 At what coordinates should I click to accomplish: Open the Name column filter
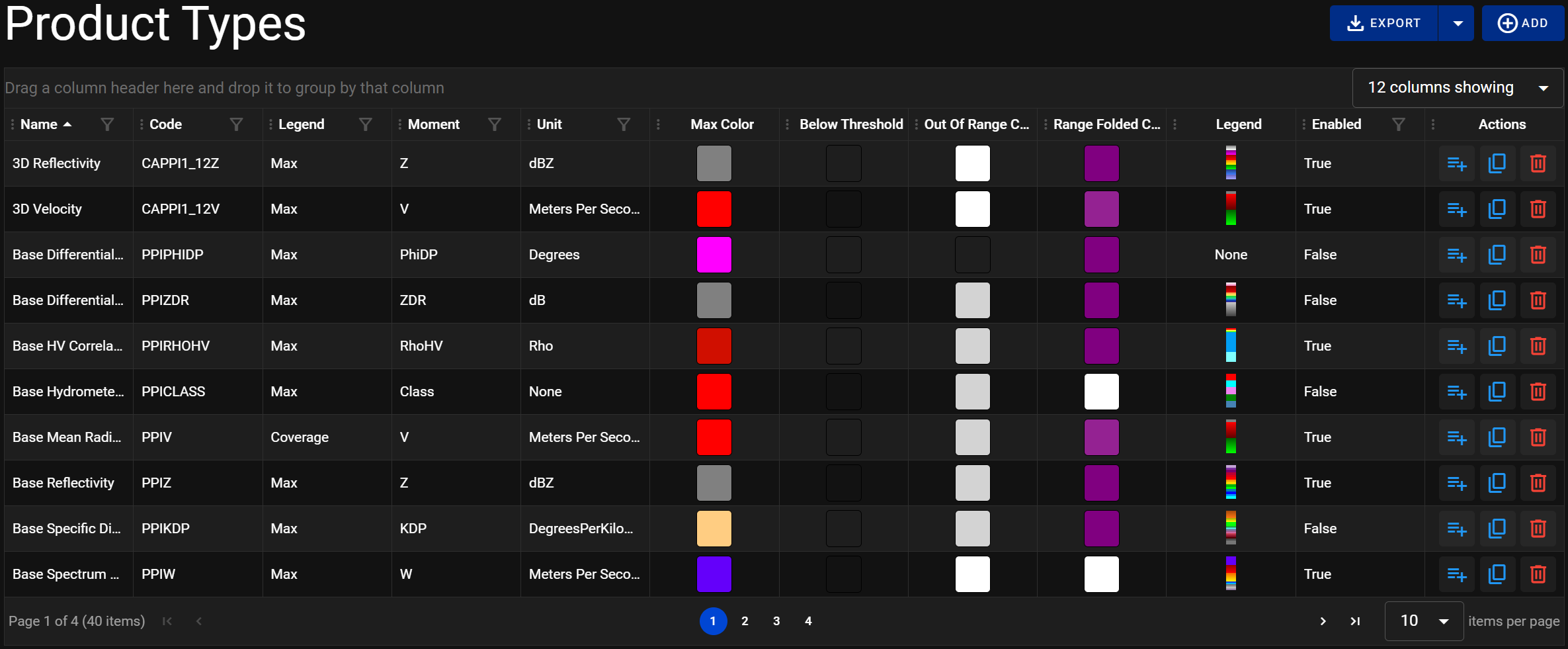pyautogui.click(x=107, y=124)
